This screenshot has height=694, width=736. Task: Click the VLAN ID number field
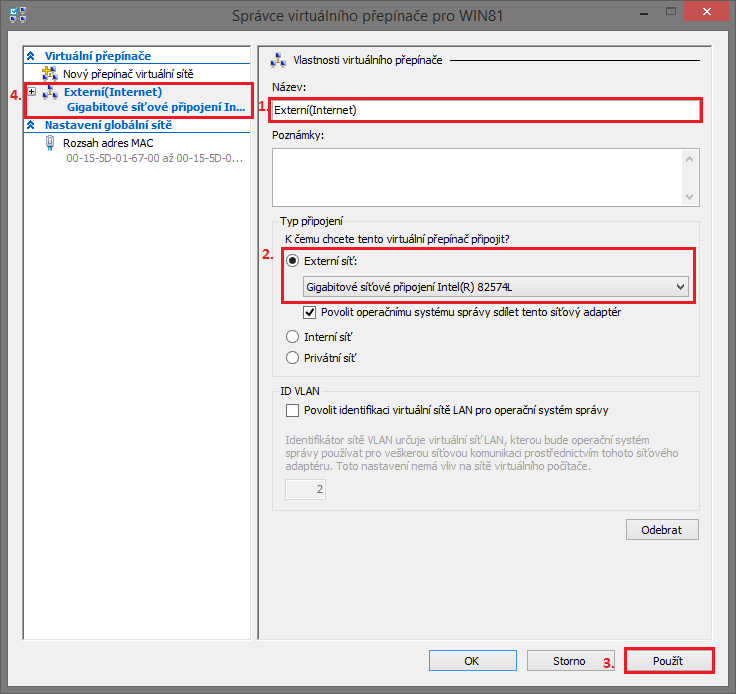pyautogui.click(x=306, y=489)
